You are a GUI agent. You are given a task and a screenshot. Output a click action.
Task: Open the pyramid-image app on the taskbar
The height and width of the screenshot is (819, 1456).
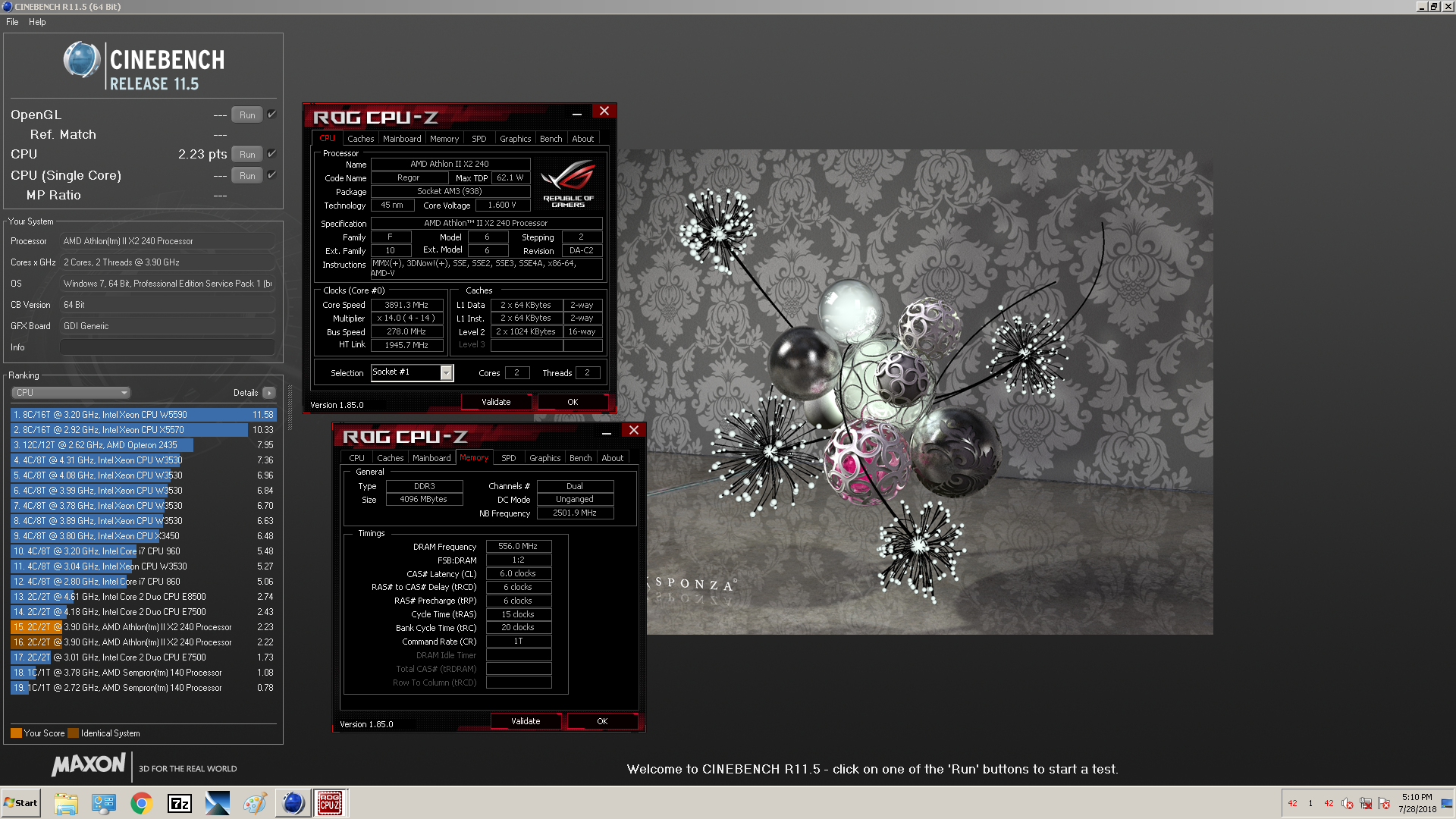[218, 803]
